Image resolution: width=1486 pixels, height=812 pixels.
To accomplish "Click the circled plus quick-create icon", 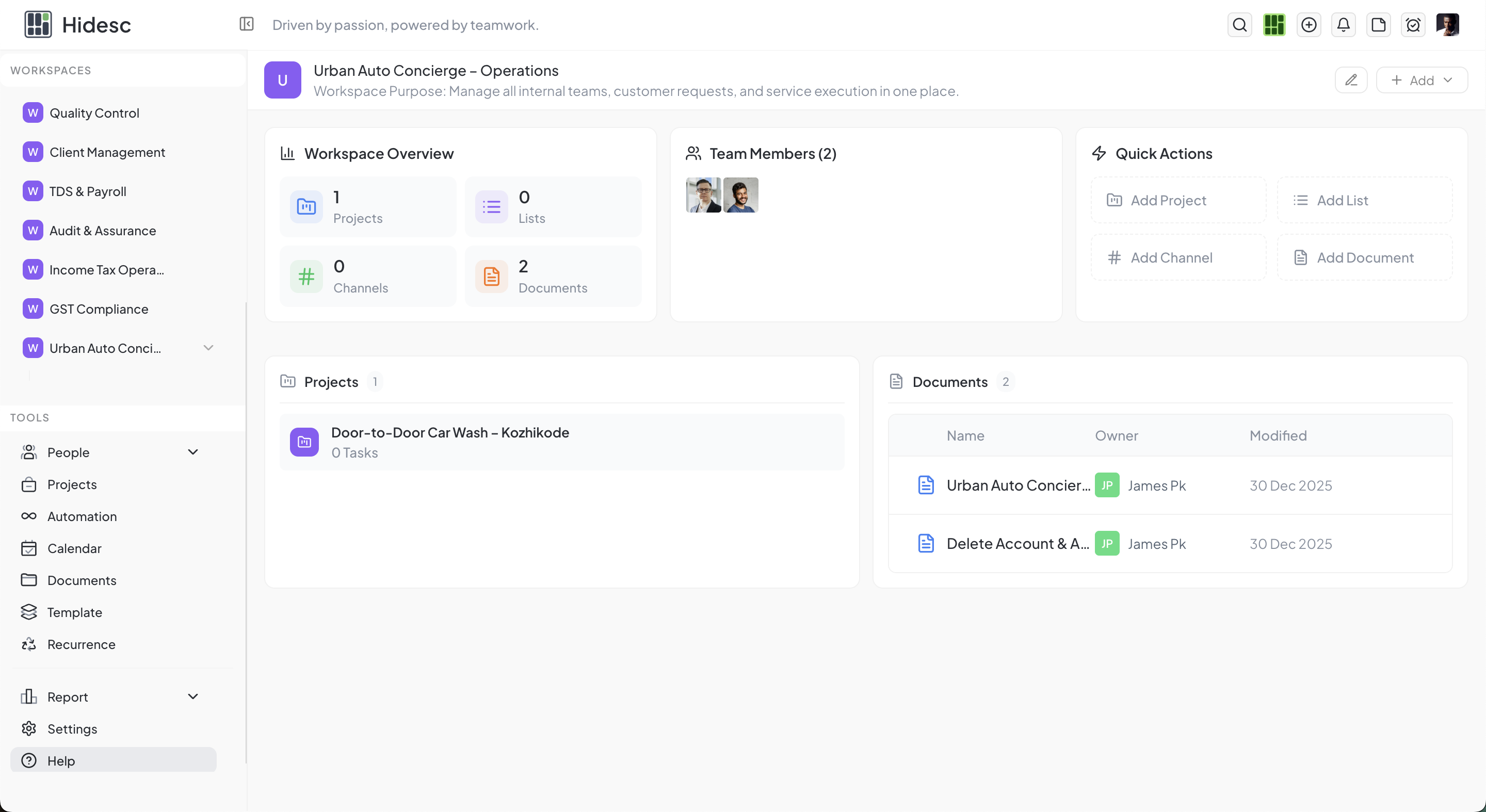I will 1309,25.
